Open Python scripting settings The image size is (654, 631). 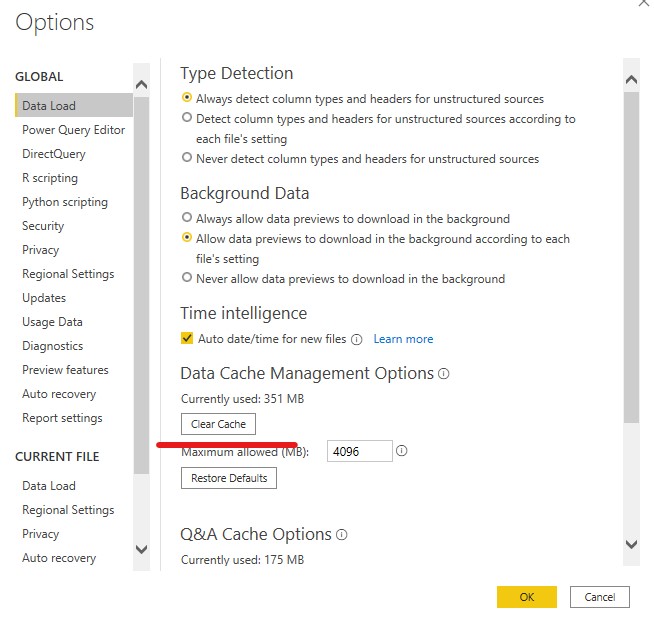65,202
